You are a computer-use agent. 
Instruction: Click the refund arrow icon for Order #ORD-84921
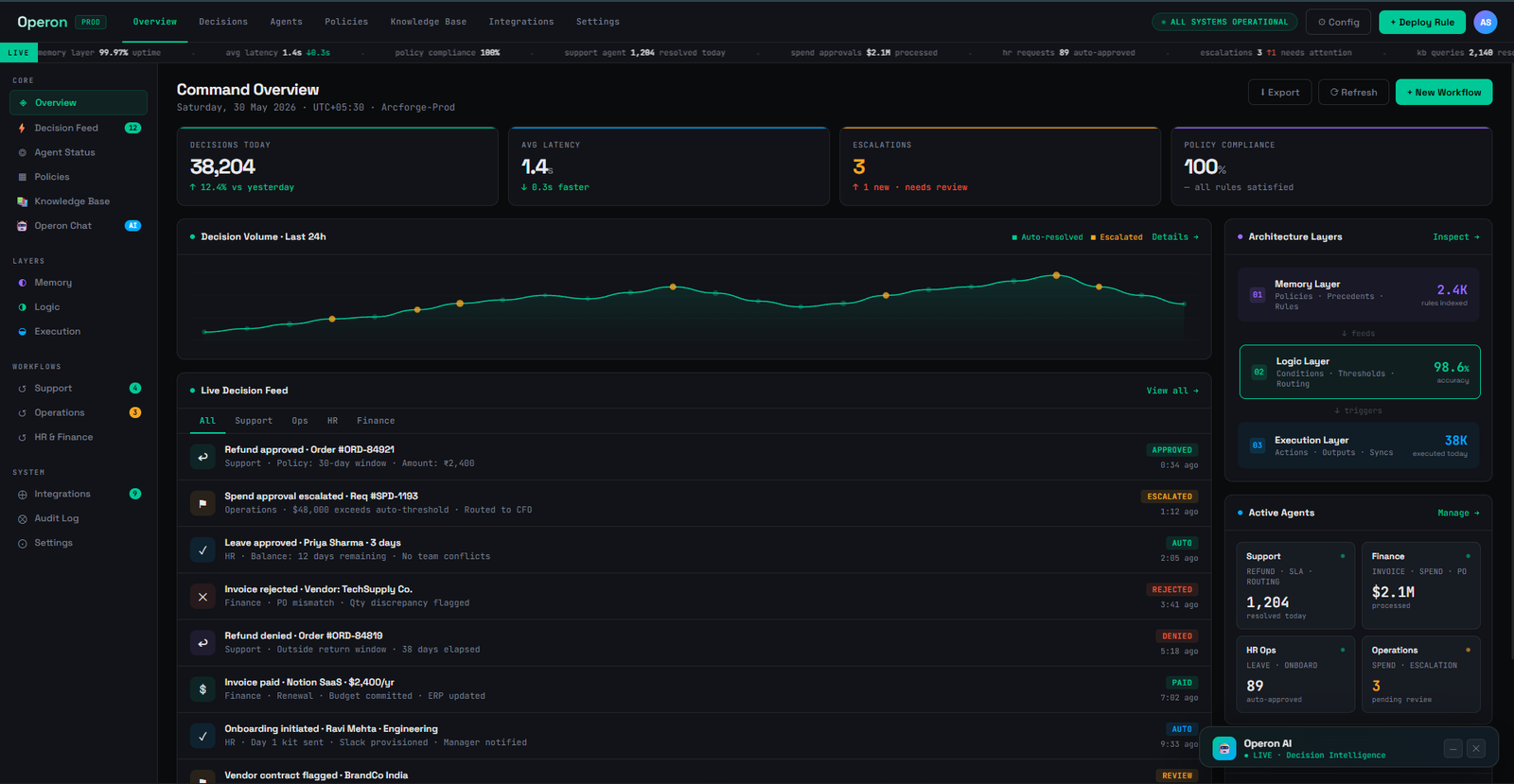point(202,457)
